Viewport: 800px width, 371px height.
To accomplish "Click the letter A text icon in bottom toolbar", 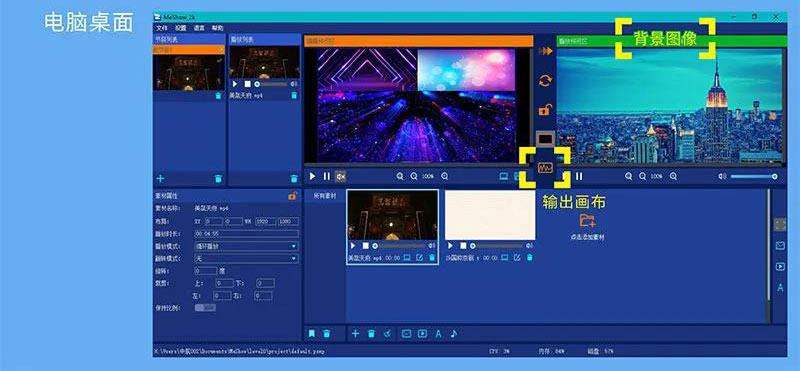I will click(438, 334).
